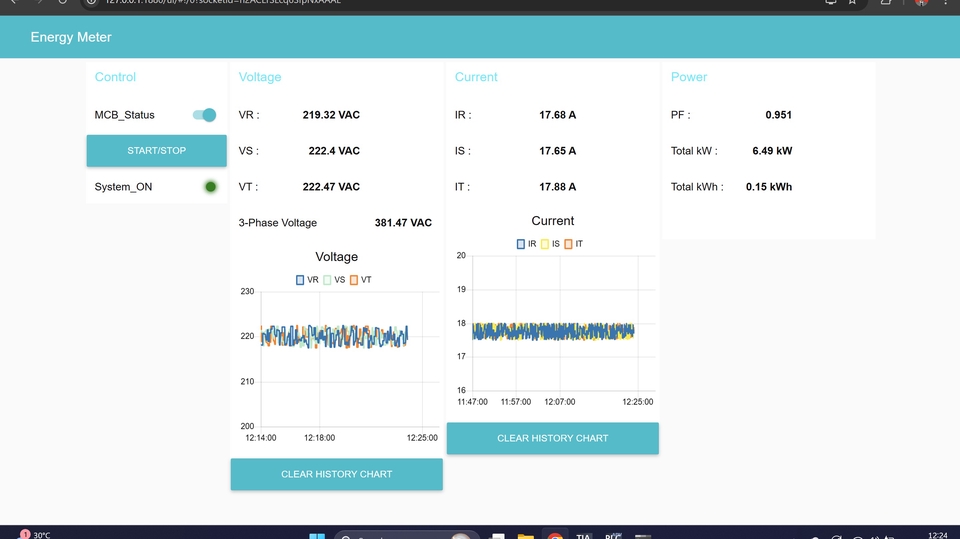Screen dimensions: 960x539
Task: Click the Energy Meter dashboard title
Action: click(x=71, y=37)
